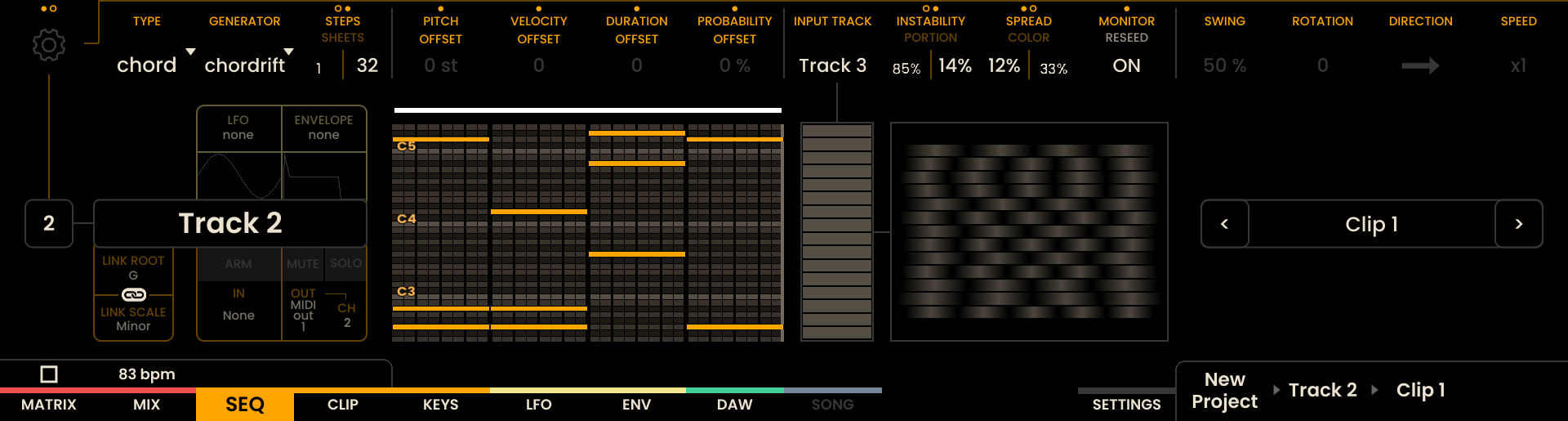The image size is (1568, 421).
Task: Open the chordrift generator dropdown
Action: [x=249, y=65]
